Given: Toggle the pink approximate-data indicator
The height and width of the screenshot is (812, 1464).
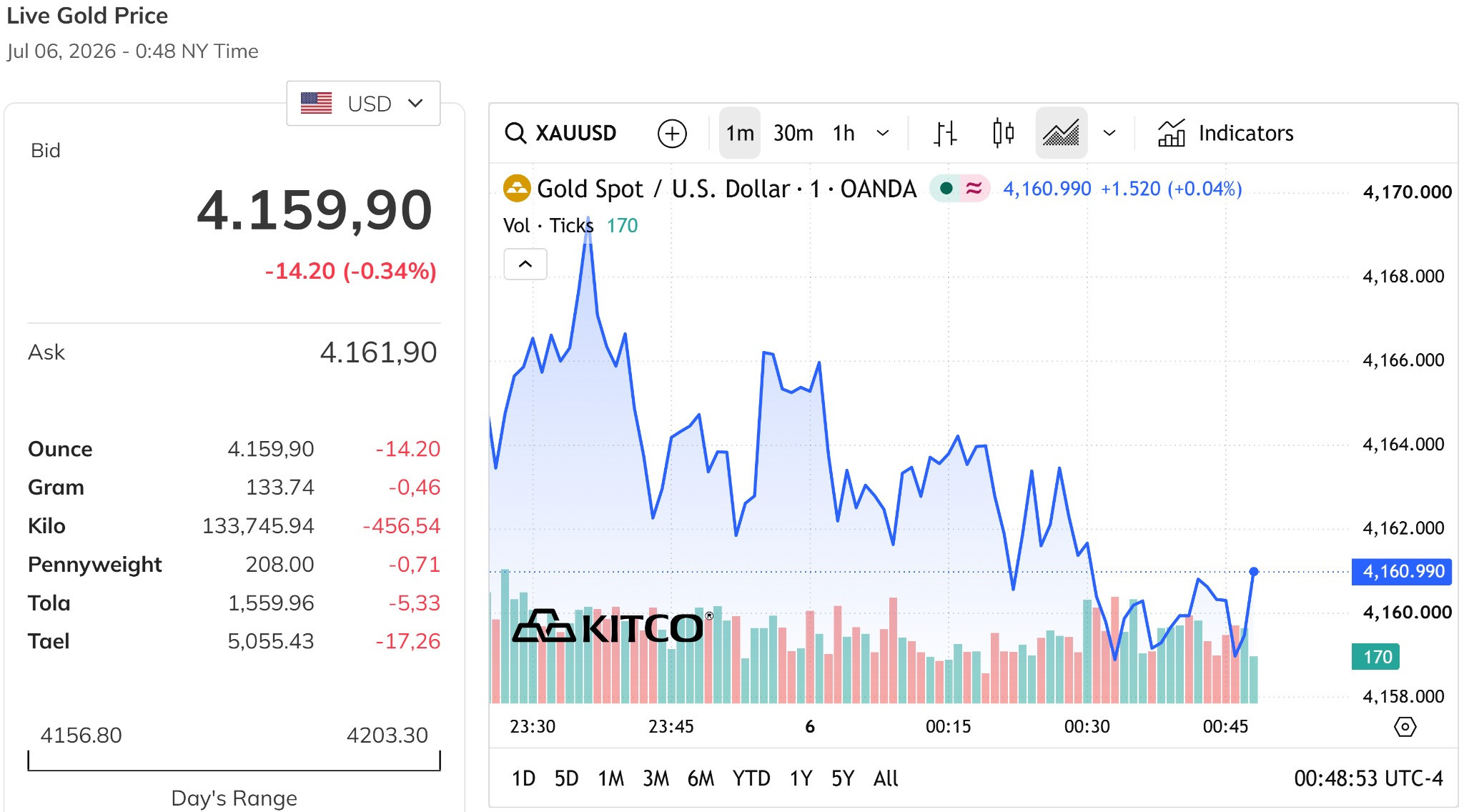Looking at the screenshot, I should [974, 189].
